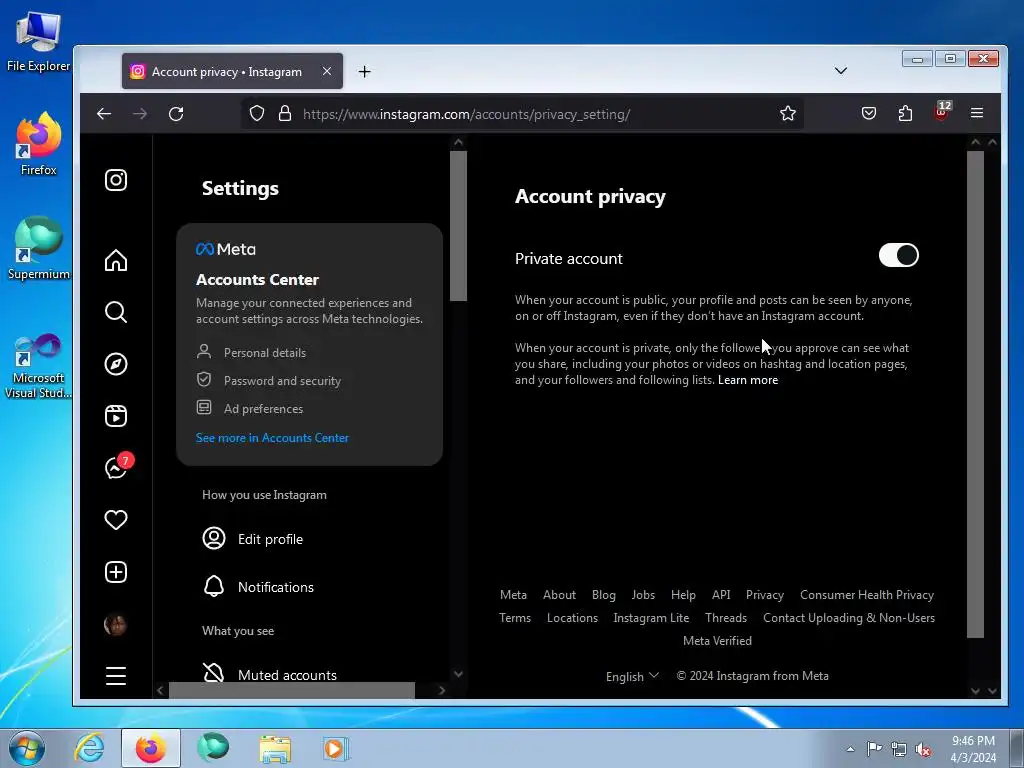The height and width of the screenshot is (768, 1024).
Task: Click the uBlock extension icon with 12 badge
Action: pos(942,111)
